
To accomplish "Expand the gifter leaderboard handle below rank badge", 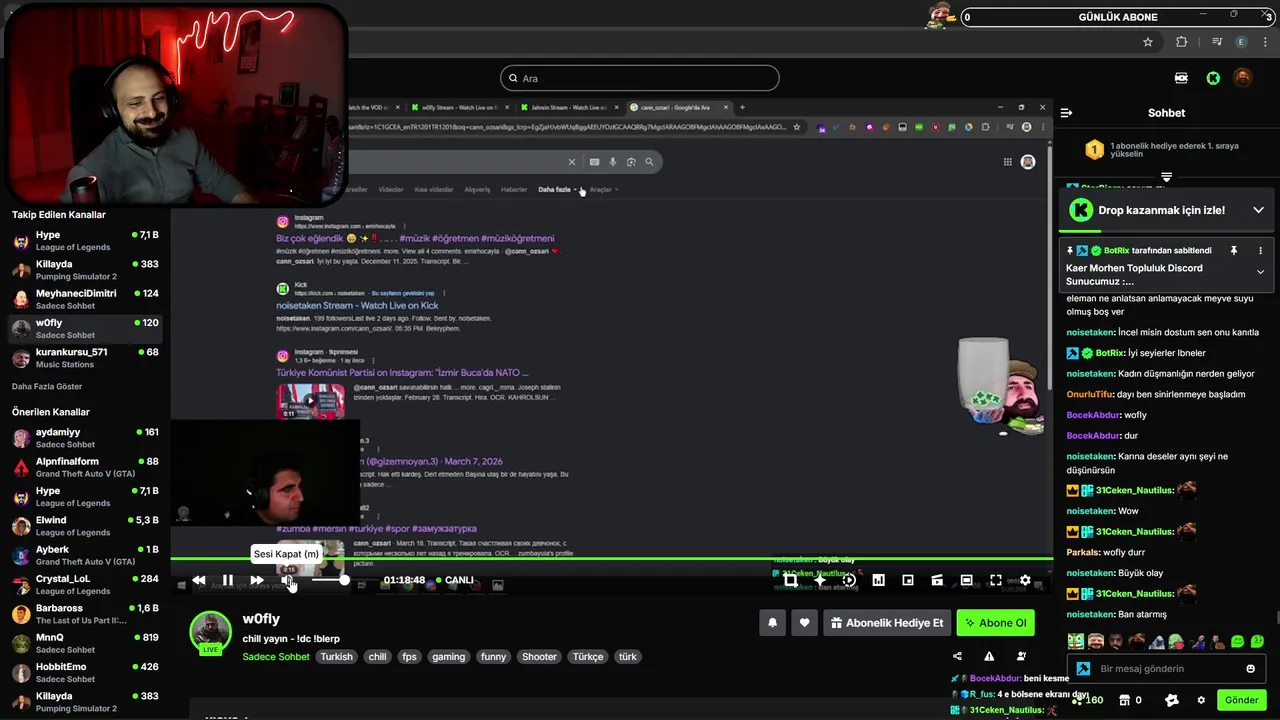I will pyautogui.click(x=1166, y=177).
